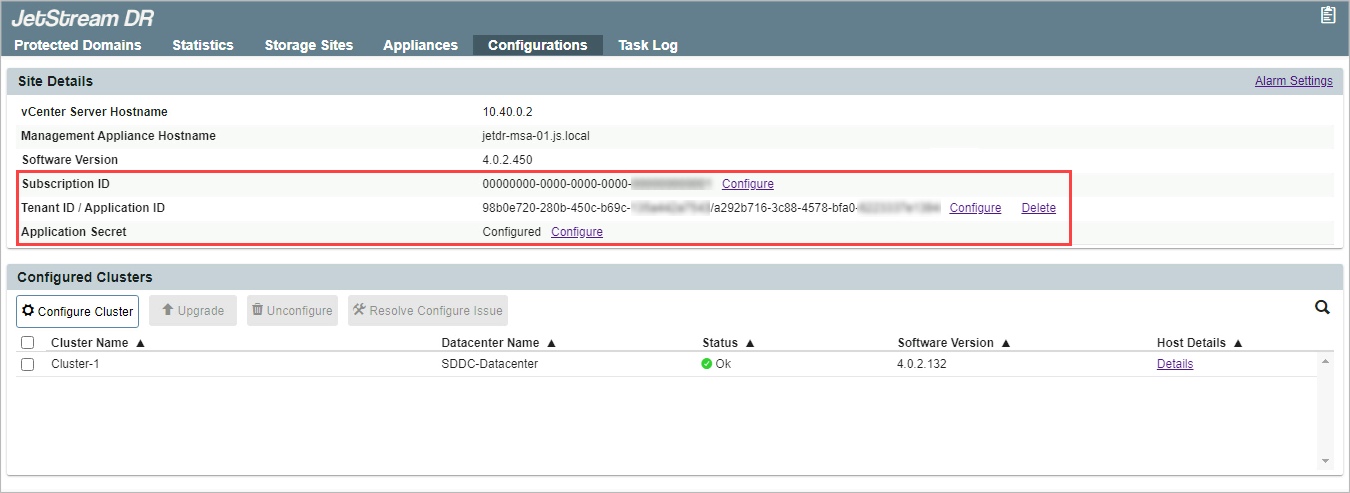Go to the Task Log tab
The height and width of the screenshot is (493, 1350).
tap(647, 45)
